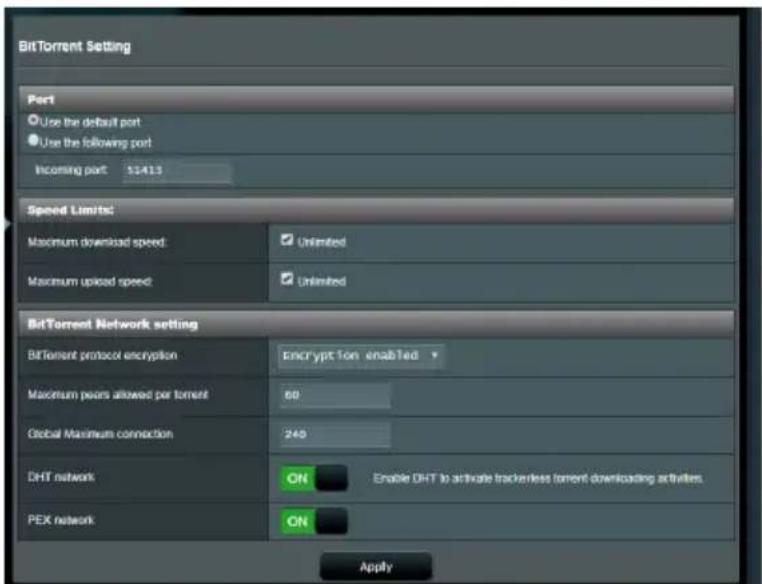Click the Maximum upload speed label
Image resolution: width=762 pixels, height=584 pixels.
click(90, 281)
